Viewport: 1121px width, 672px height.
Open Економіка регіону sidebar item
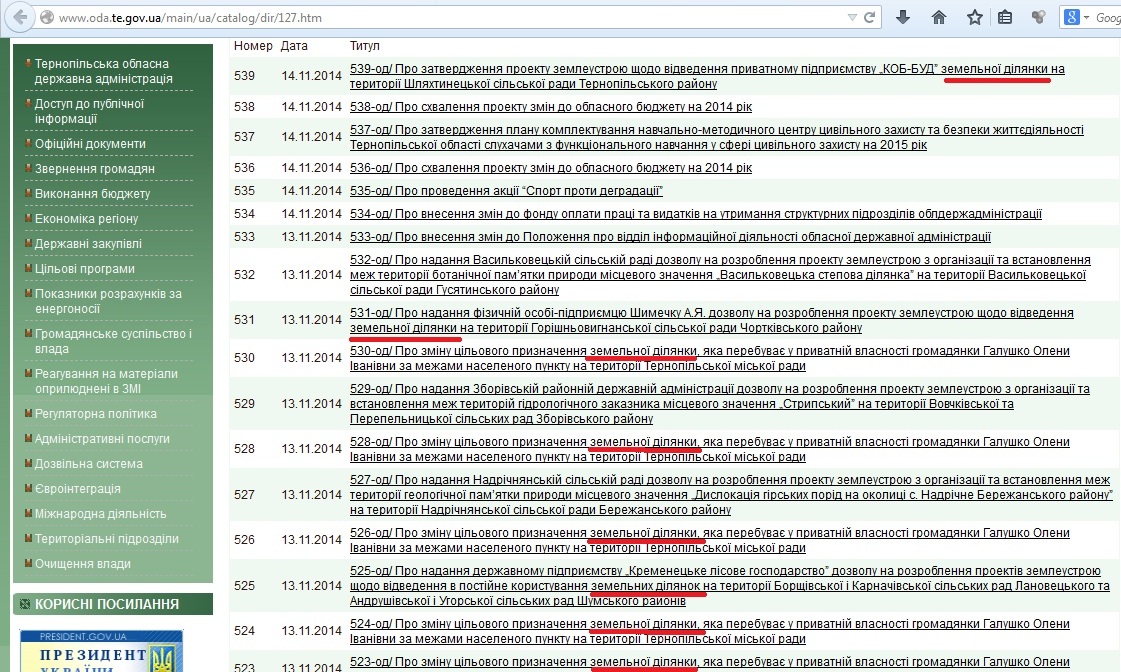click(87, 219)
